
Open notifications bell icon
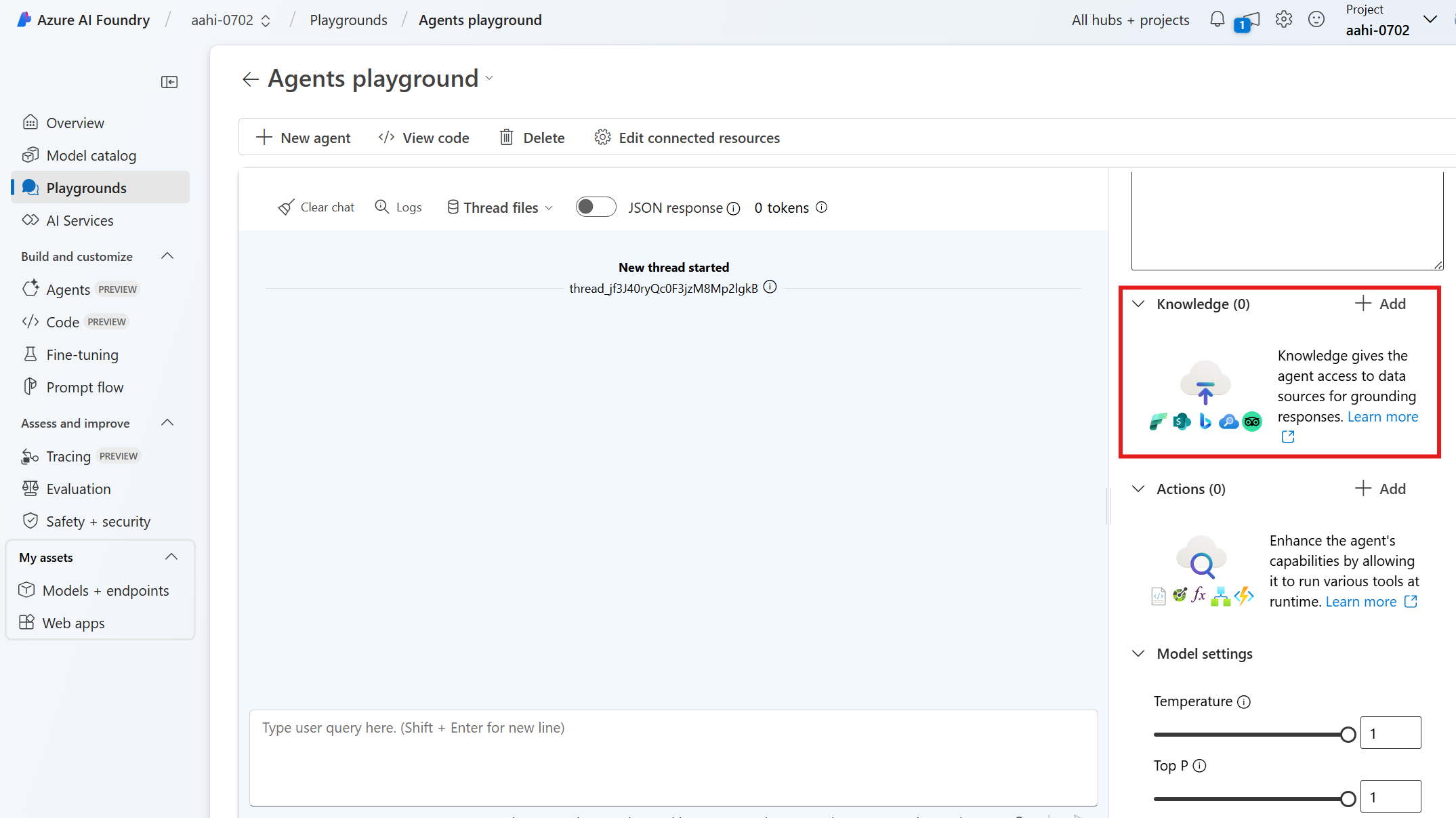tap(1217, 20)
